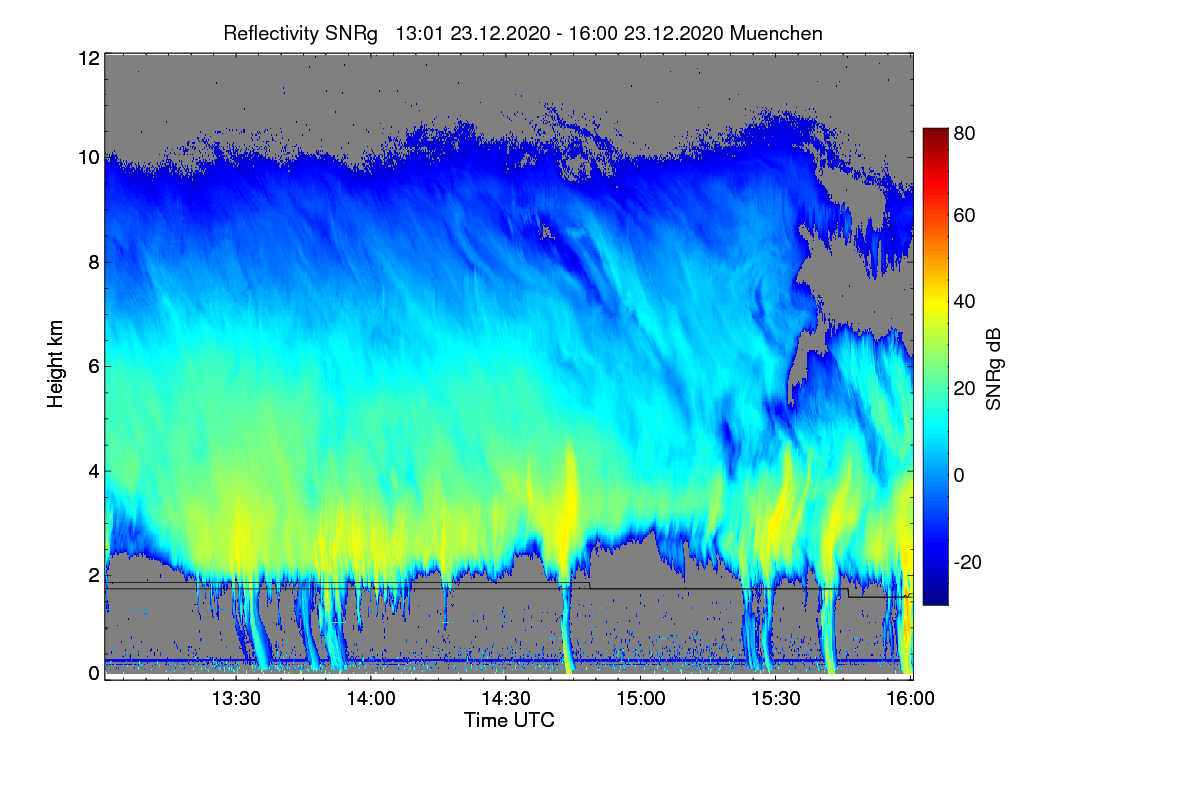Click the yellow band of the colorbar

coord(934,305)
